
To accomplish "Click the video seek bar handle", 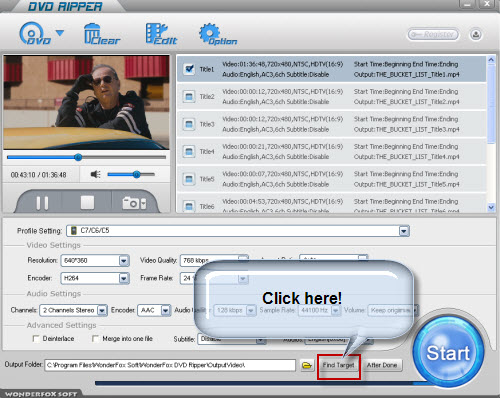I will click(78, 157).
